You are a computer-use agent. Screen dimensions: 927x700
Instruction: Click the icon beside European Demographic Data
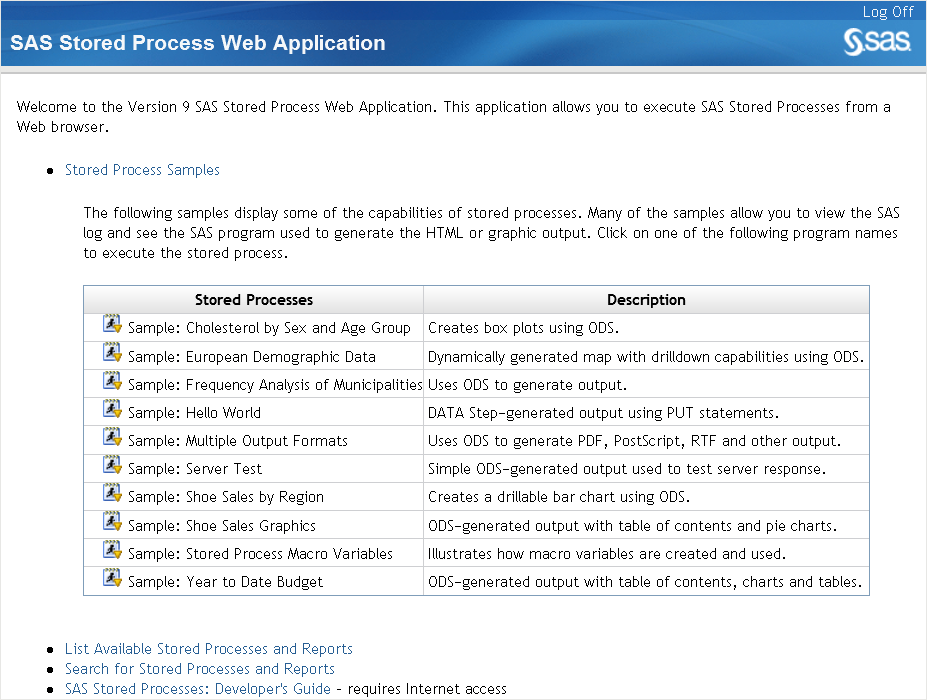click(112, 354)
